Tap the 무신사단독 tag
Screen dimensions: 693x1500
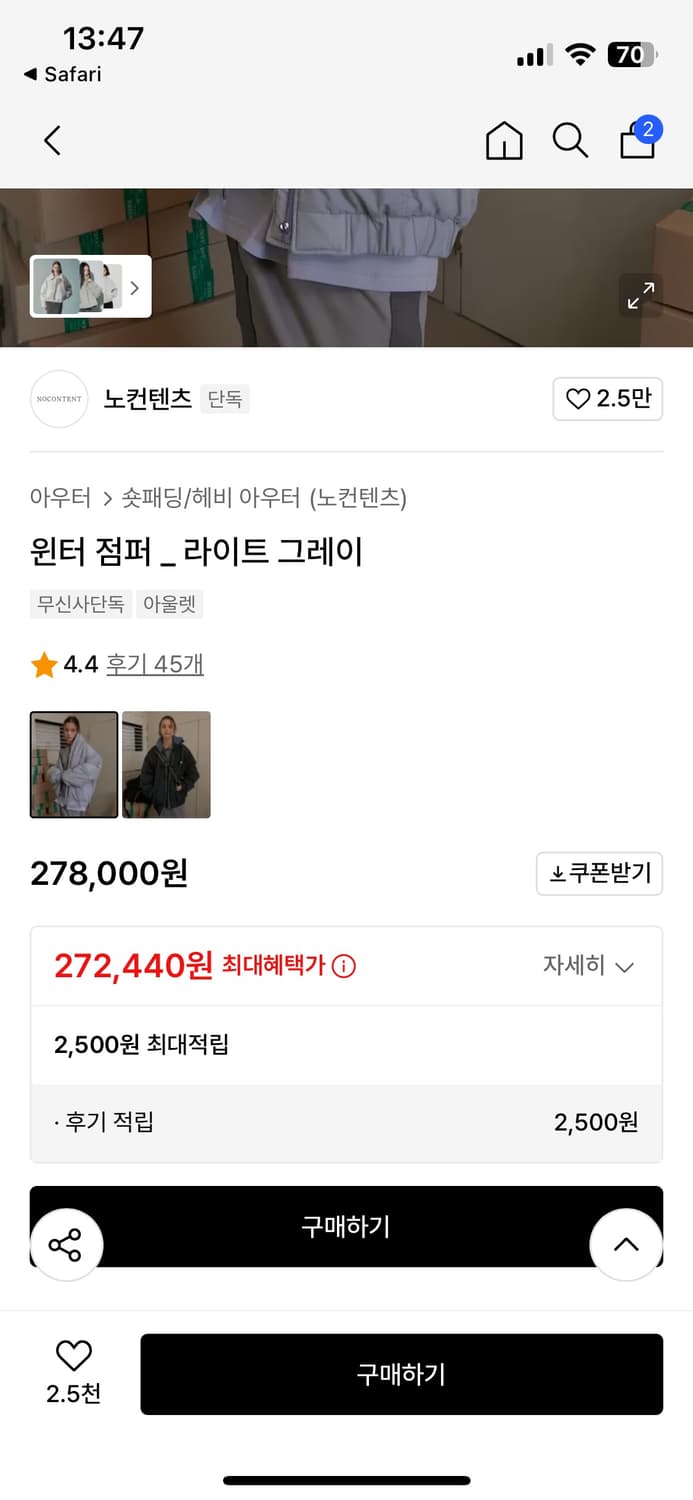tap(80, 604)
